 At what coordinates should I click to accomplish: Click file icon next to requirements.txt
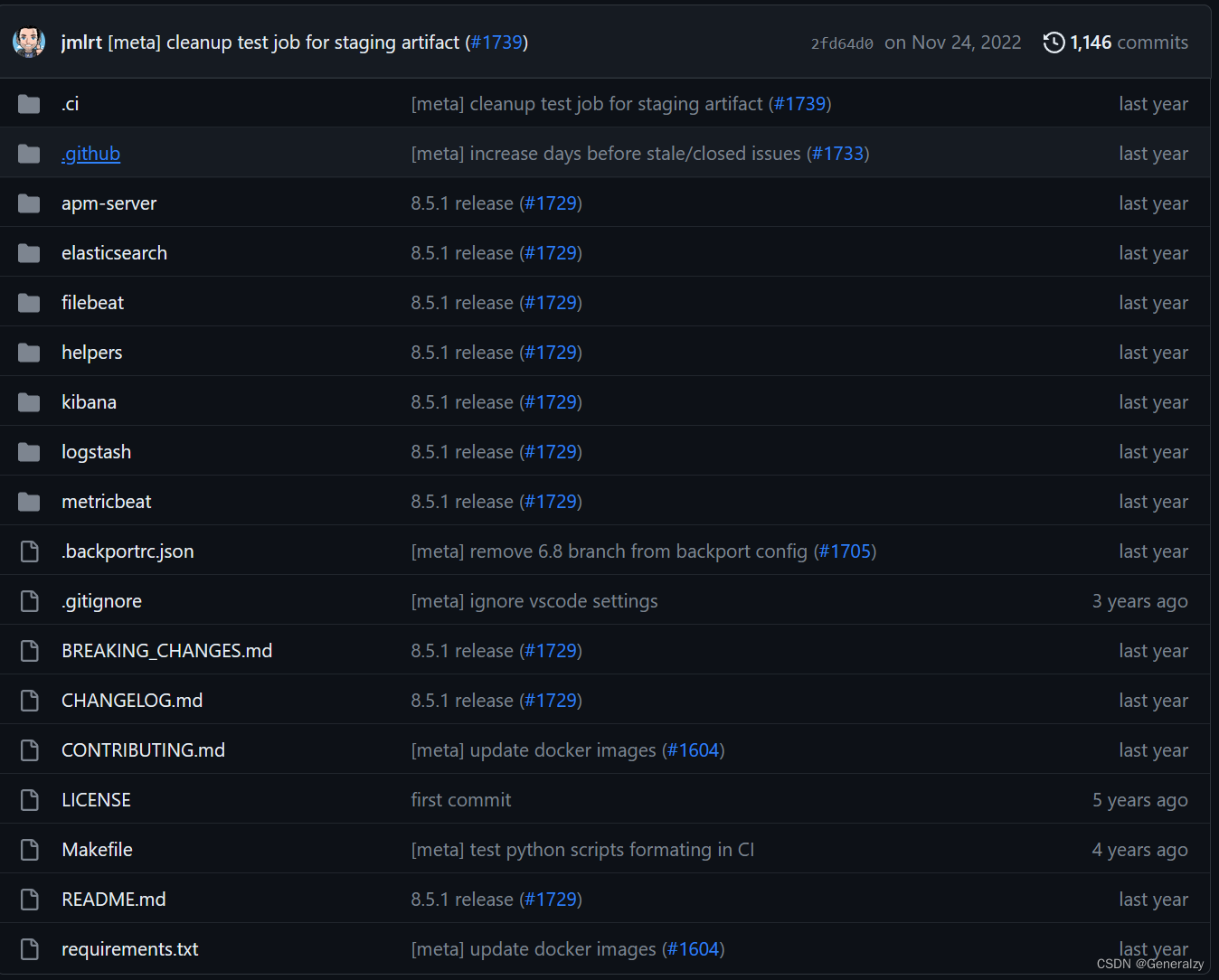pyautogui.click(x=30, y=949)
